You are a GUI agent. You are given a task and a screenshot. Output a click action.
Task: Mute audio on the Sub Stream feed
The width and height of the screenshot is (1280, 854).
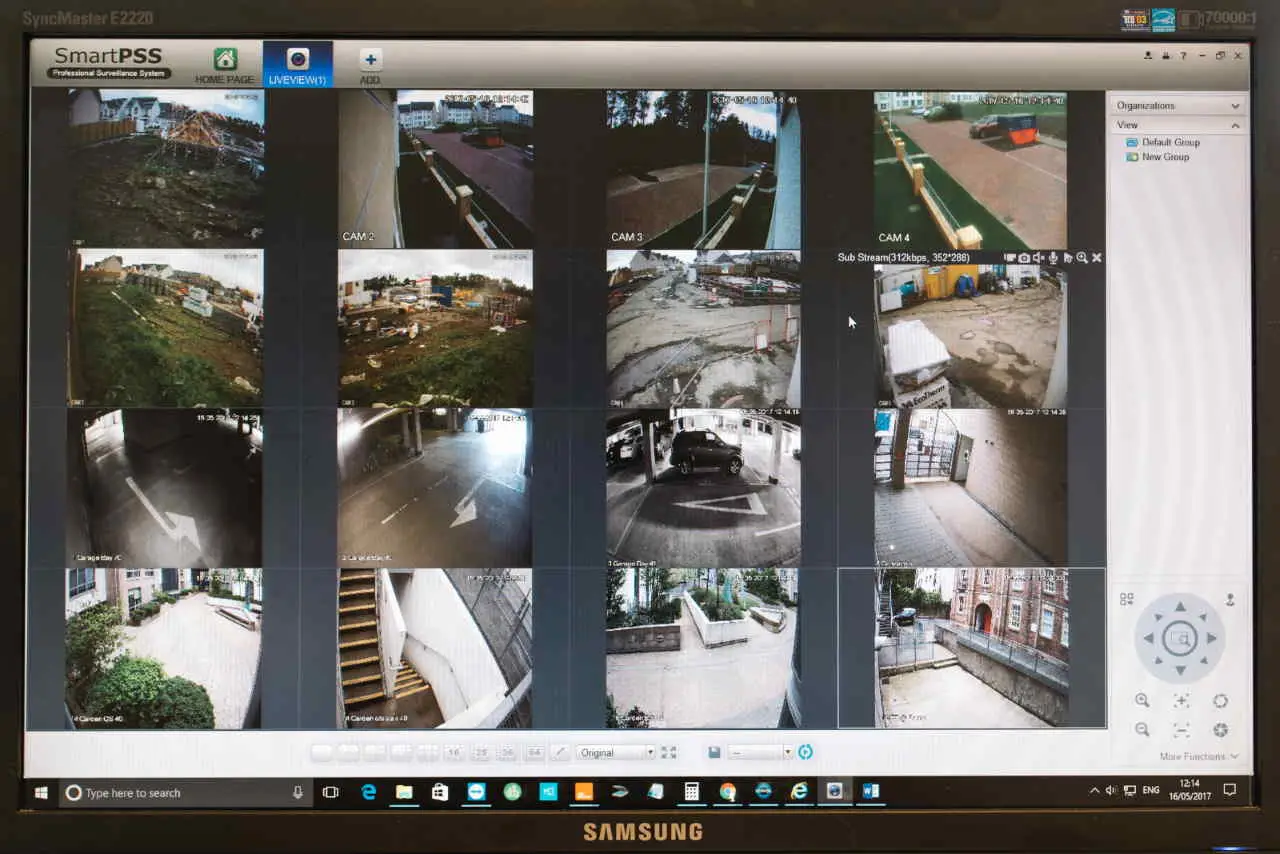pyautogui.click(x=1039, y=257)
